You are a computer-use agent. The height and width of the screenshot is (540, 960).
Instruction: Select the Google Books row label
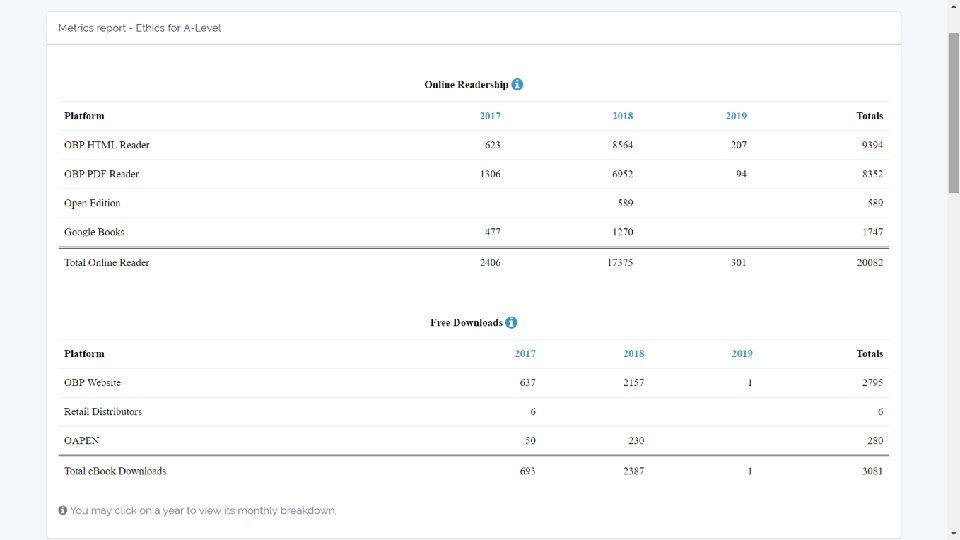click(x=94, y=232)
